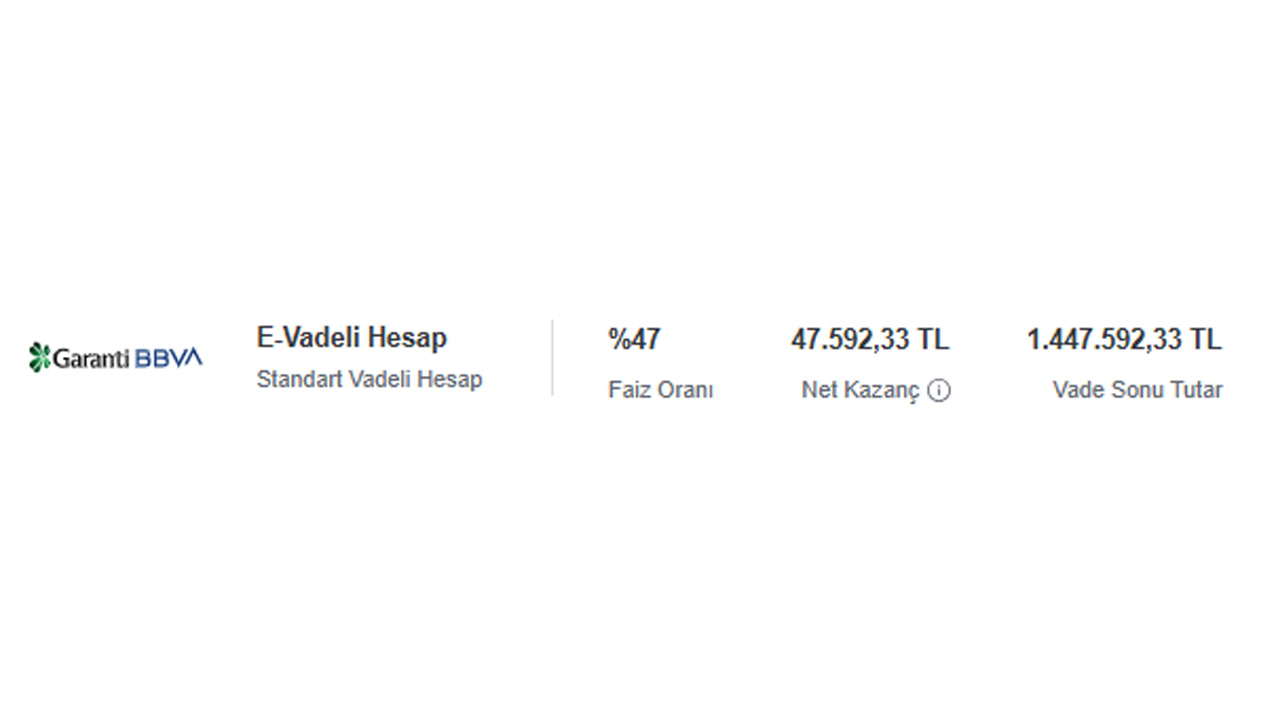This screenshot has height=720, width=1280.
Task: Select the E-Vadeli Hesap title
Action: click(352, 338)
